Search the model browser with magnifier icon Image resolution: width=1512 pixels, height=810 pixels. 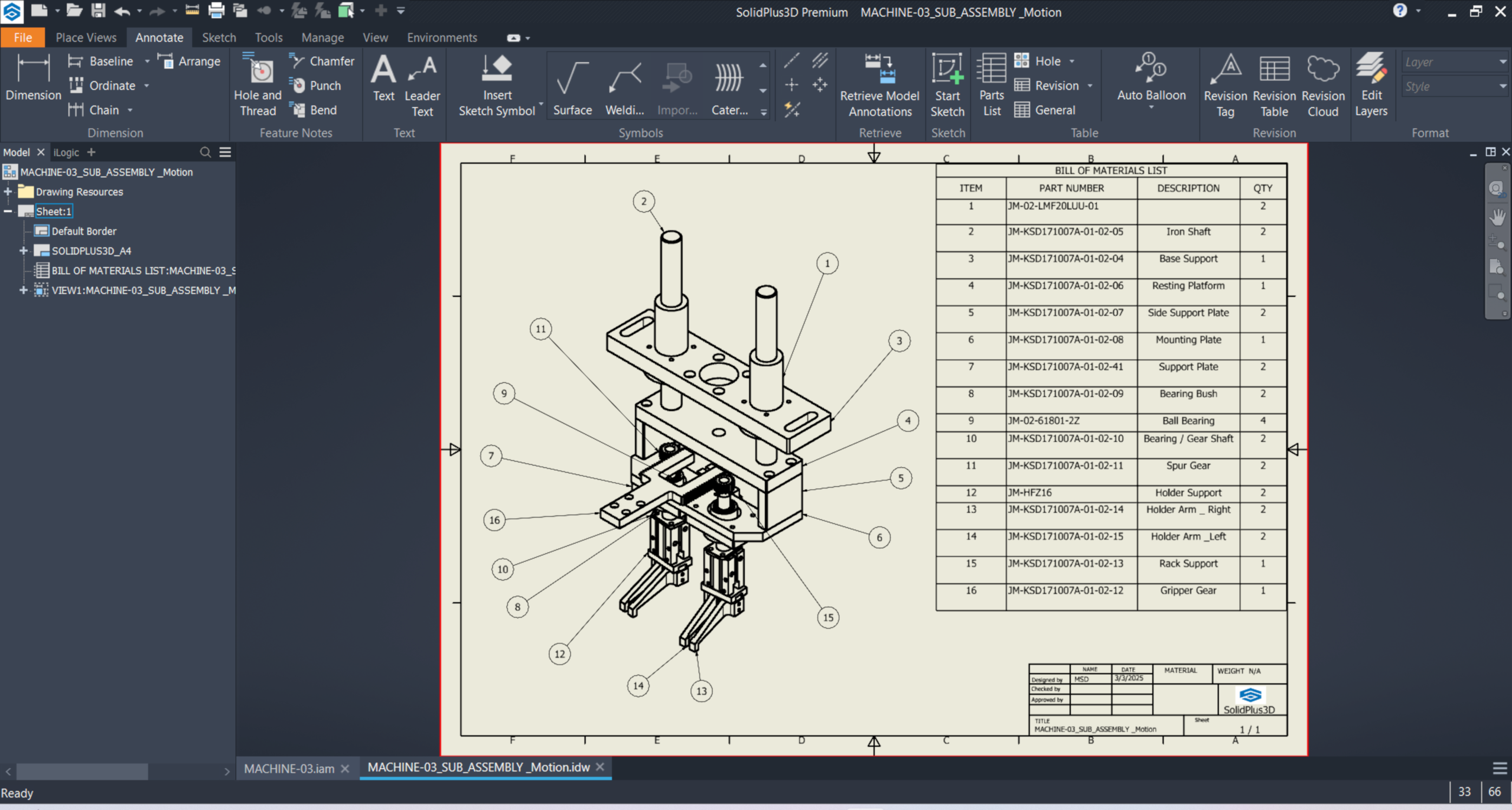pos(205,152)
